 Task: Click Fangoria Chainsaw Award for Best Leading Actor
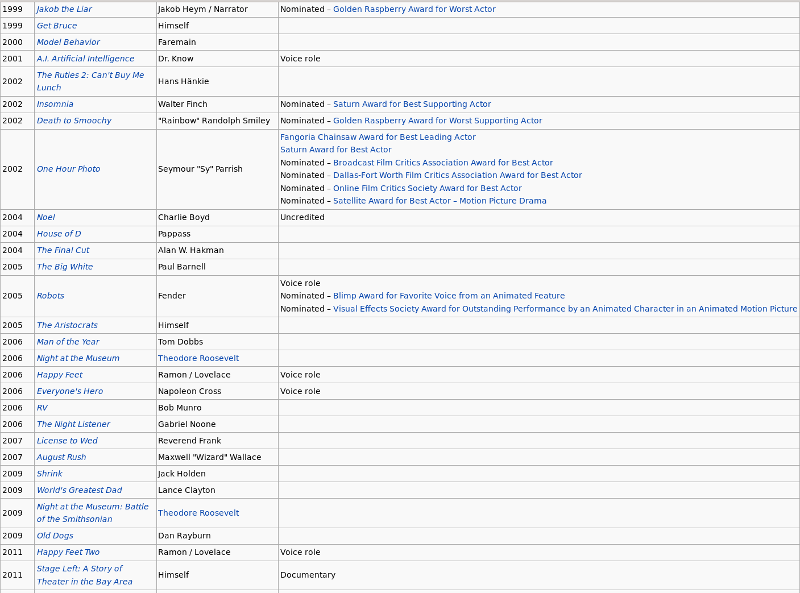378,137
